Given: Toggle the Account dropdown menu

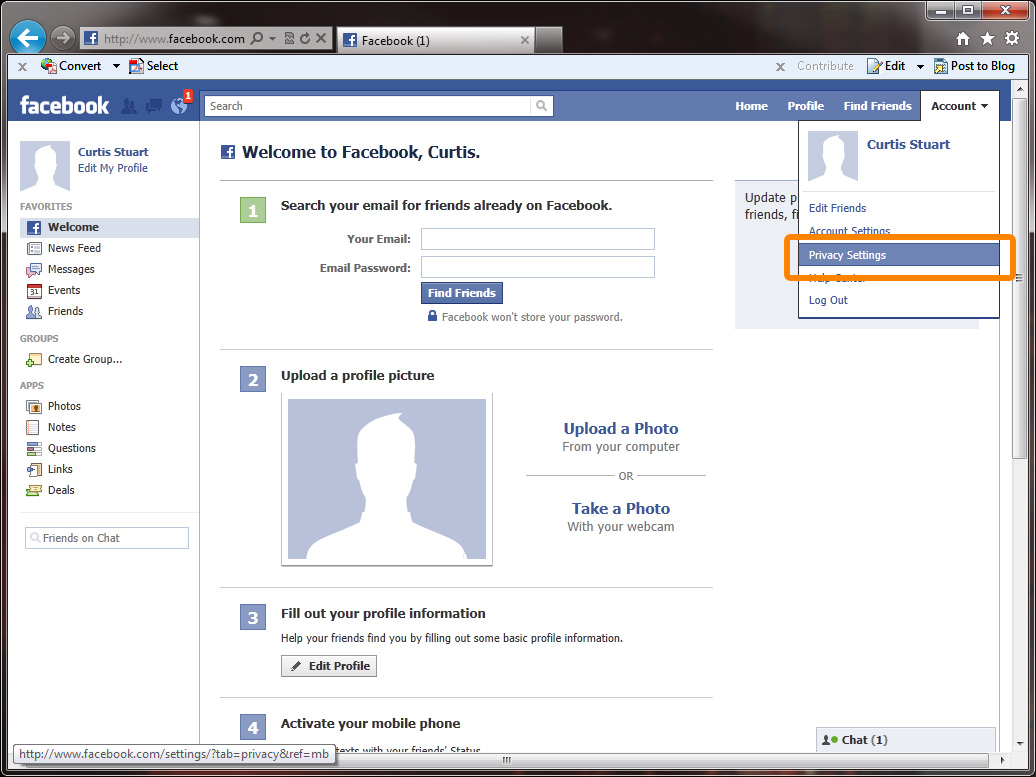Looking at the screenshot, I should (x=959, y=106).
